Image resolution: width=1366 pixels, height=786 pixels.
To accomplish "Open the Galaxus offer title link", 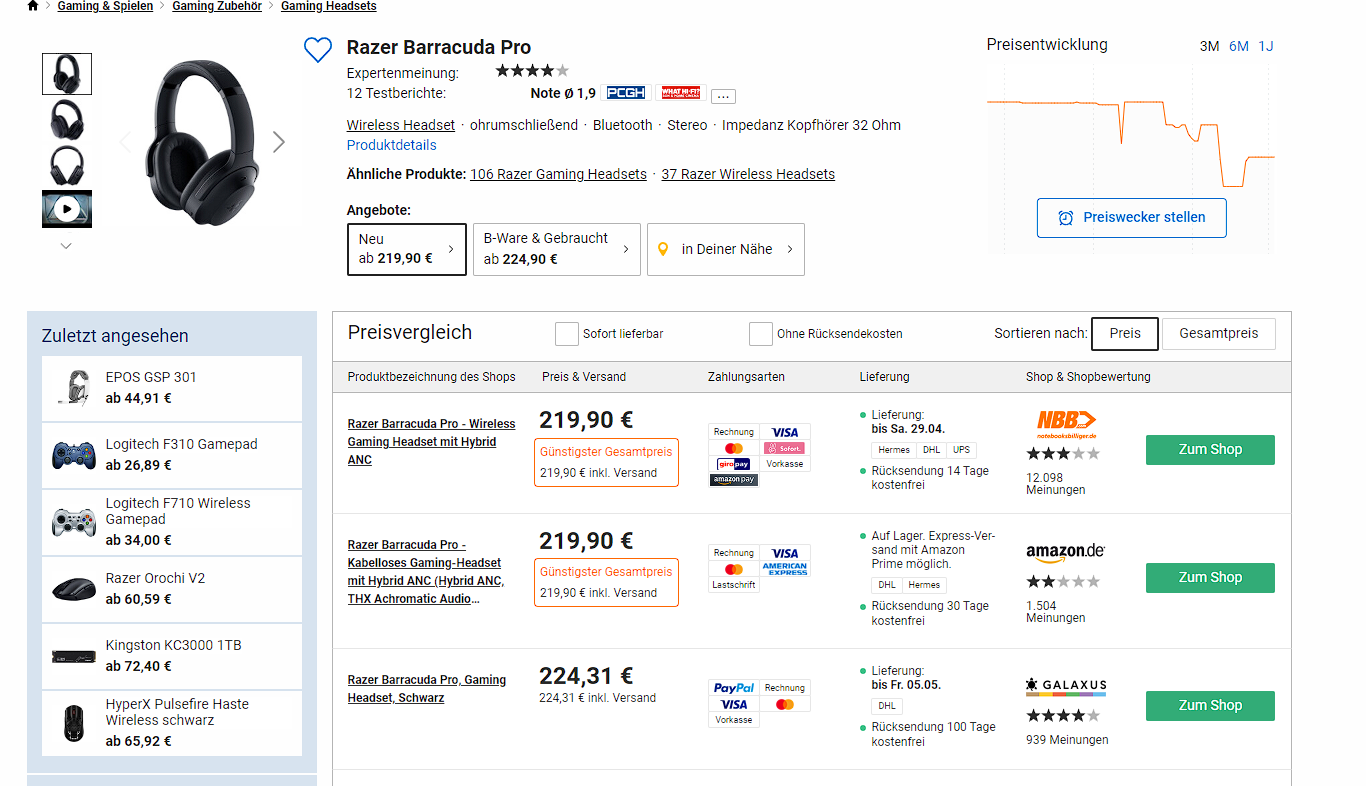I will (427, 689).
